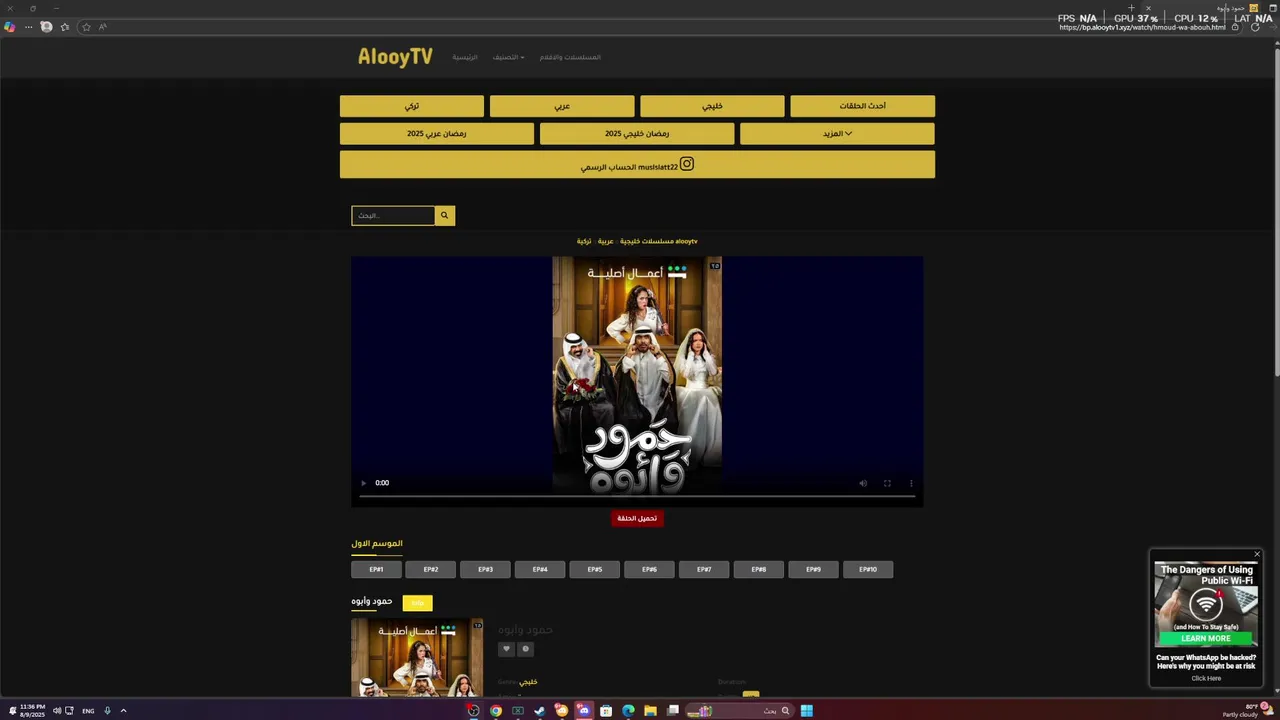1280x720 pixels.
Task: Focus the البحث search input field
Action: pyautogui.click(x=393, y=215)
